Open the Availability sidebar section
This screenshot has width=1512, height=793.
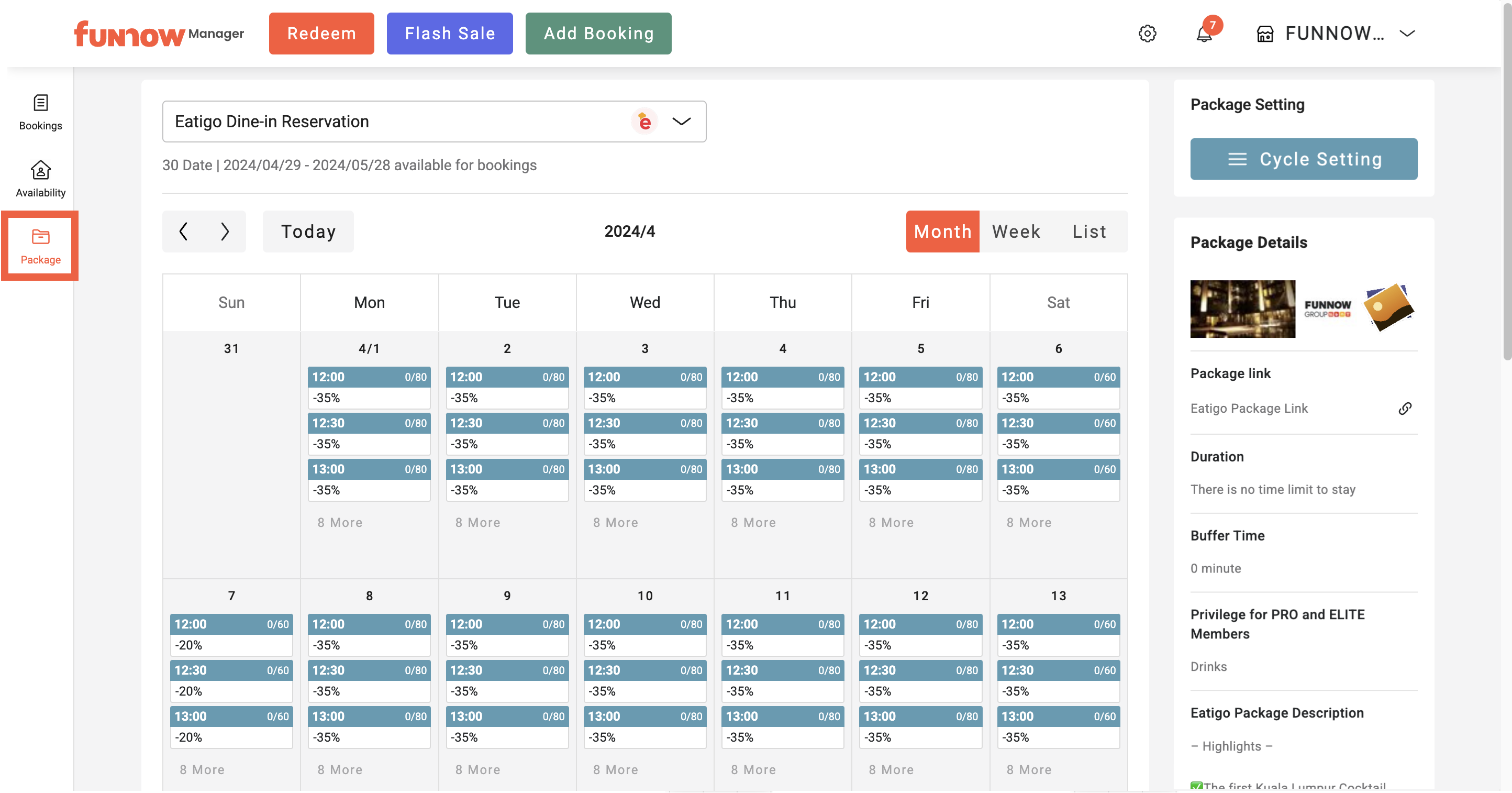click(40, 179)
